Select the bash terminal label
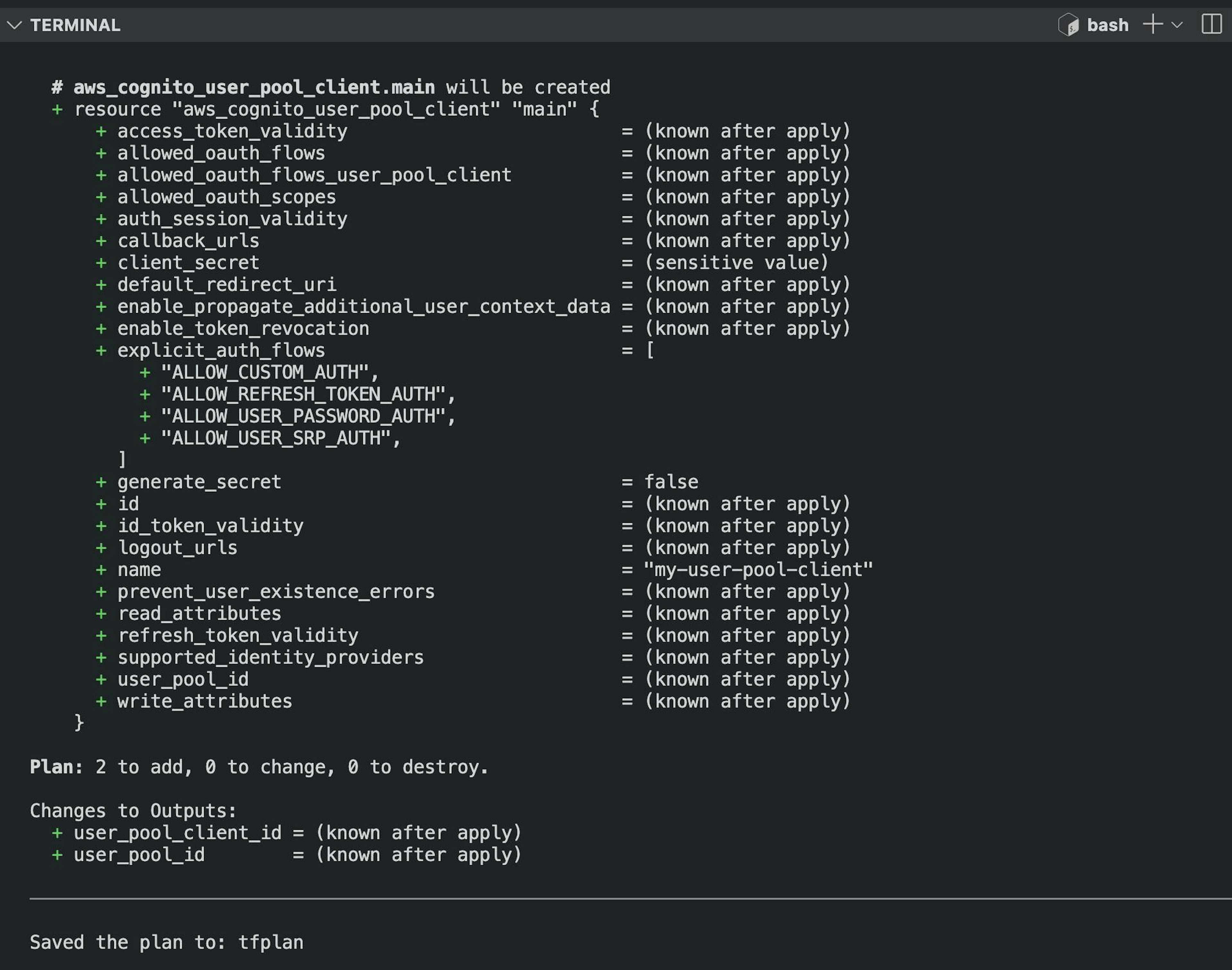Viewport: 1232px width, 970px height. (x=1107, y=25)
